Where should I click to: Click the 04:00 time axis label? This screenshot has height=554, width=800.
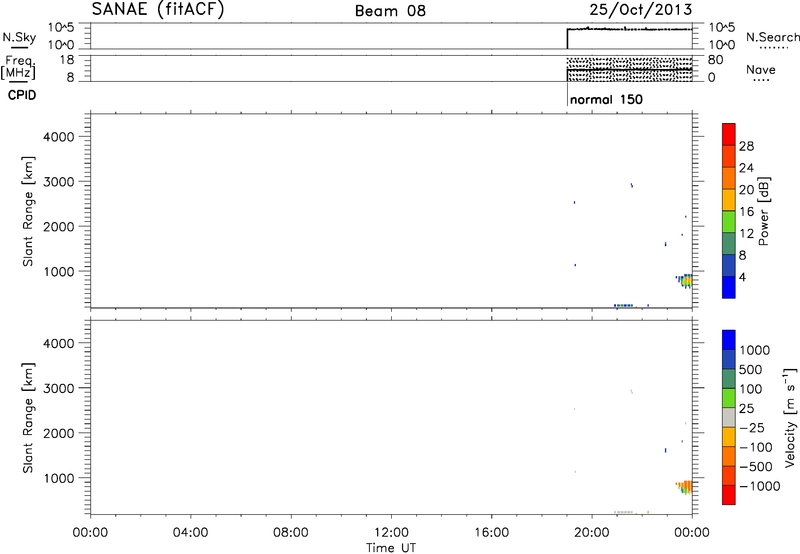191,533
